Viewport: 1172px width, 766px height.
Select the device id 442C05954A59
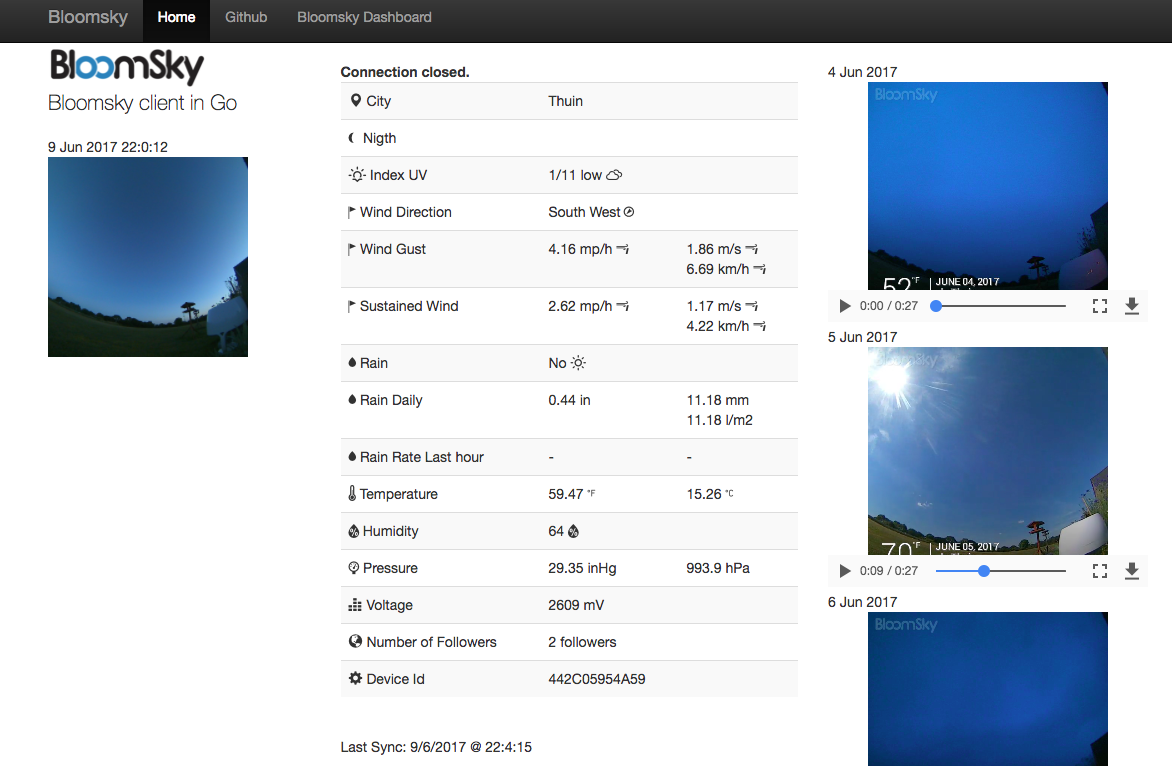click(x=596, y=679)
